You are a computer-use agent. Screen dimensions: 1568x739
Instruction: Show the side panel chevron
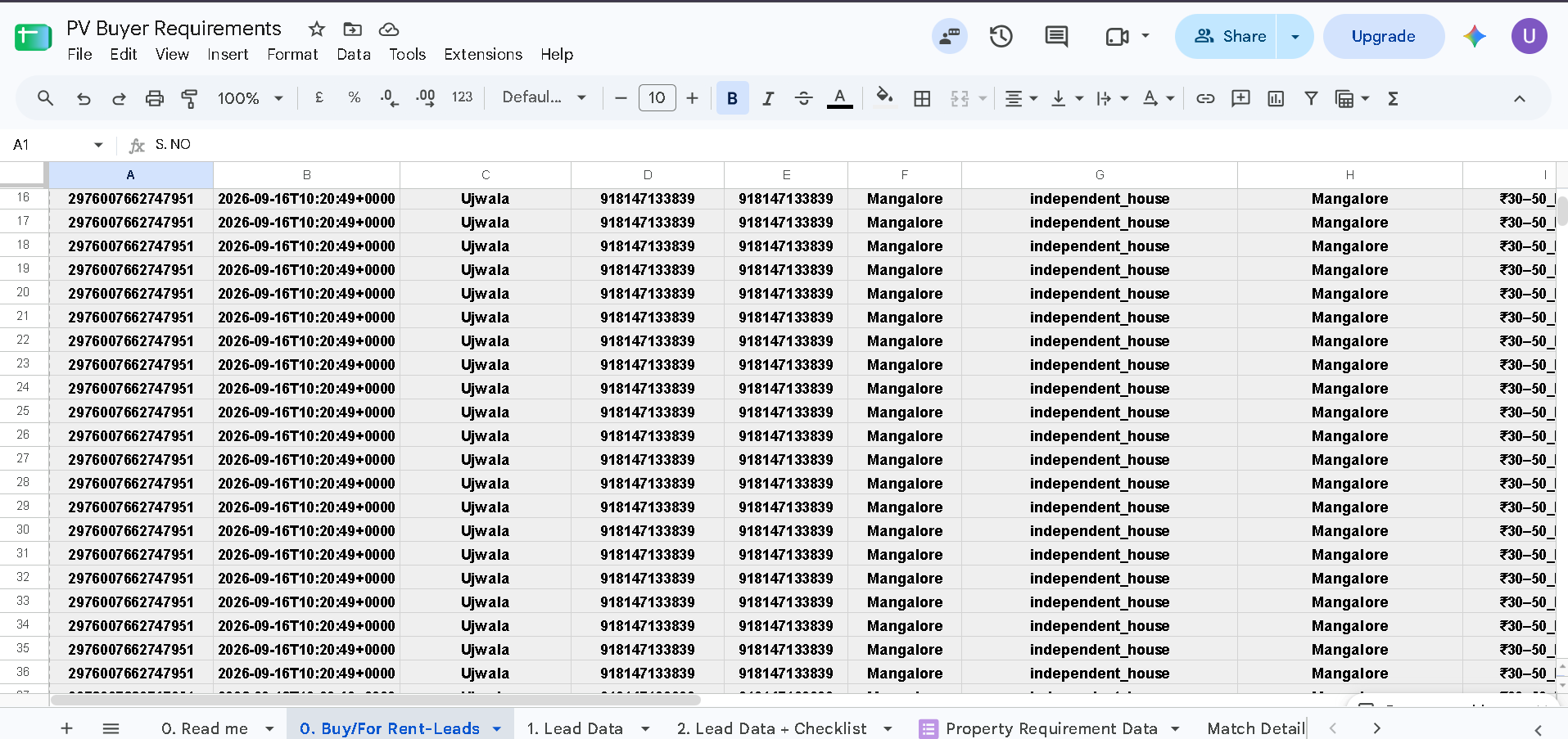click(1538, 729)
